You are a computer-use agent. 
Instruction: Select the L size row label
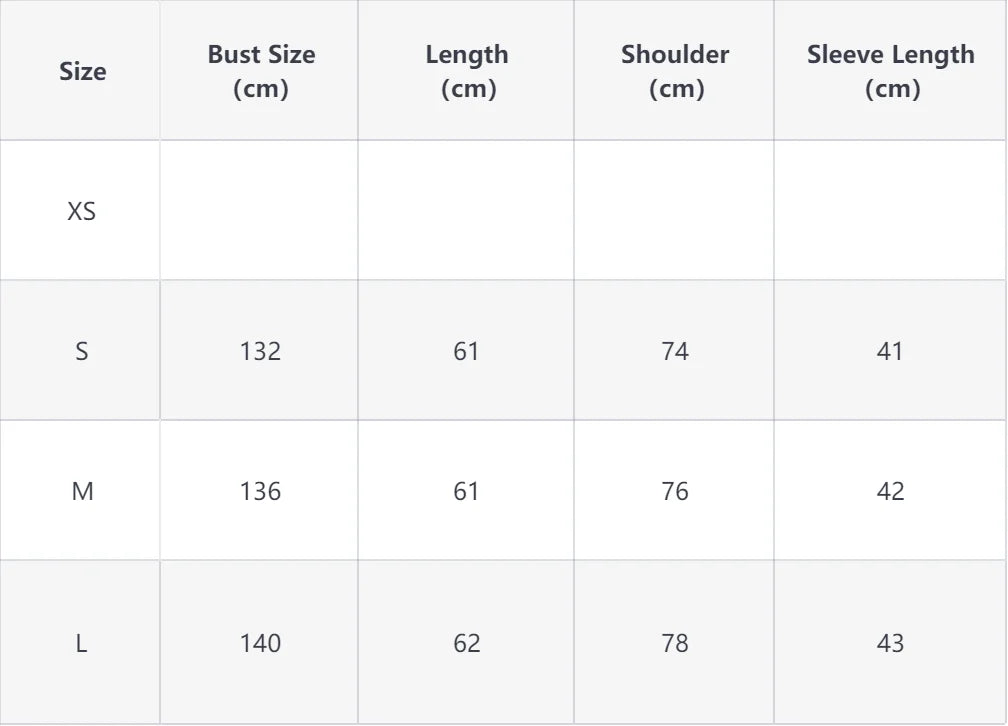click(82, 642)
